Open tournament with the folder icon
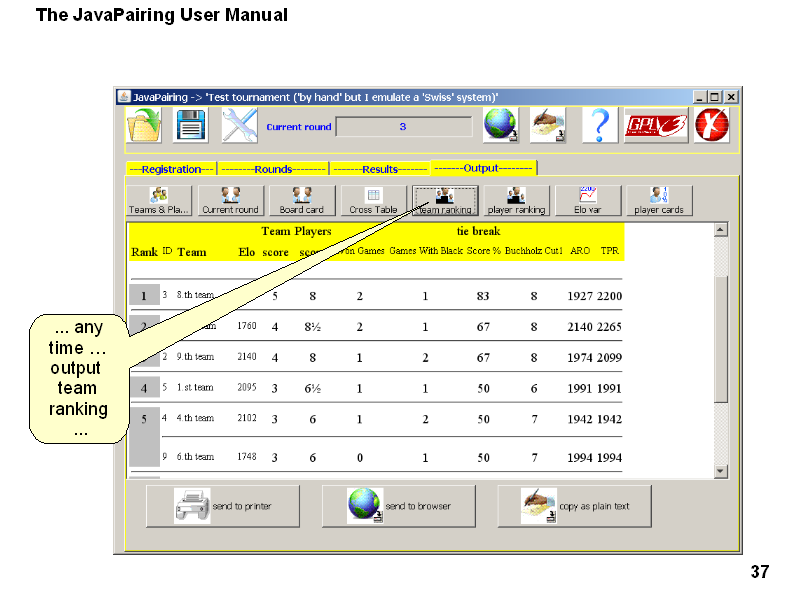This screenshot has height=600, width=800. (143, 126)
